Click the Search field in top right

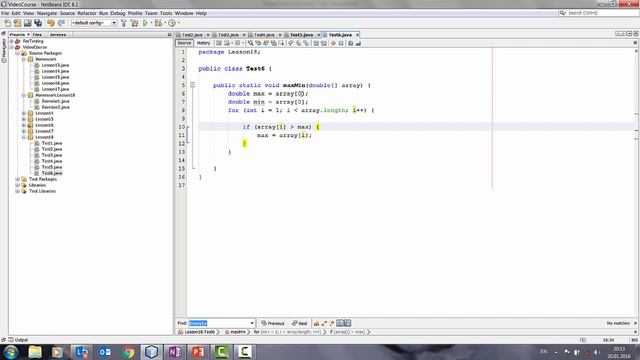point(599,13)
